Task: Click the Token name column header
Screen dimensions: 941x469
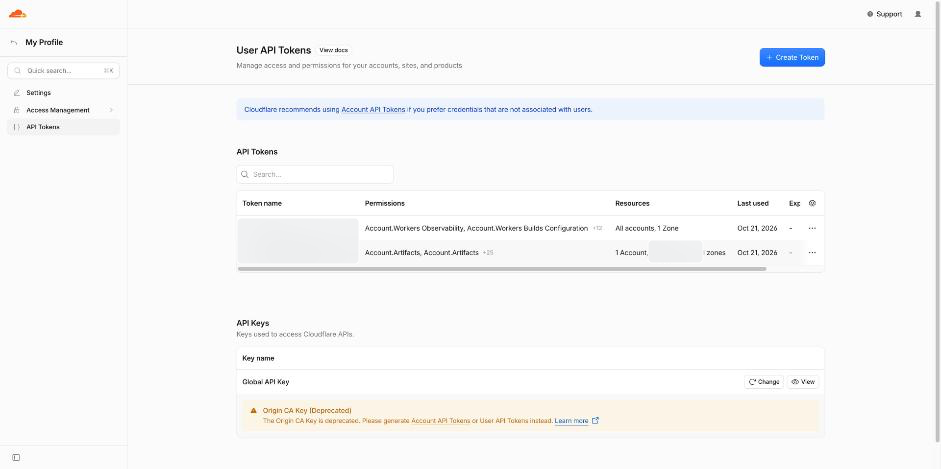Action: coord(262,203)
